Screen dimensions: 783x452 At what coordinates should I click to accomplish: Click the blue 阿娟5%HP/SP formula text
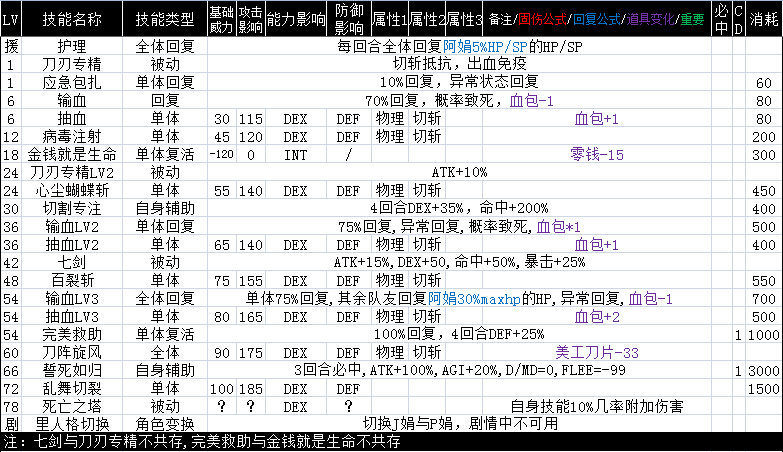point(485,47)
